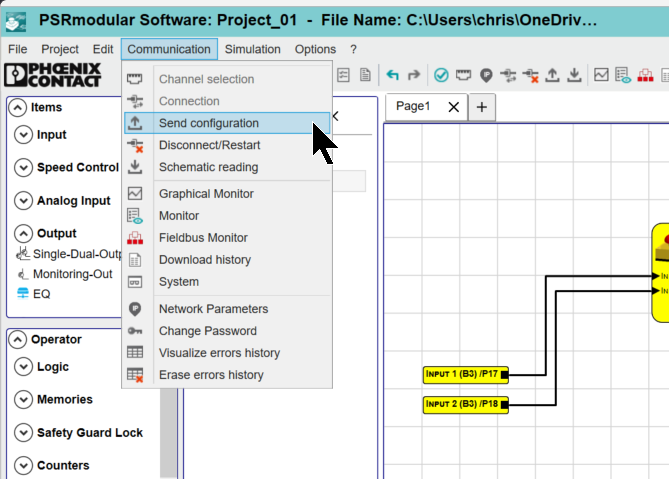The width and height of the screenshot is (669, 479).
Task: Open Network Parameters from menu
Action: click(x=227, y=309)
